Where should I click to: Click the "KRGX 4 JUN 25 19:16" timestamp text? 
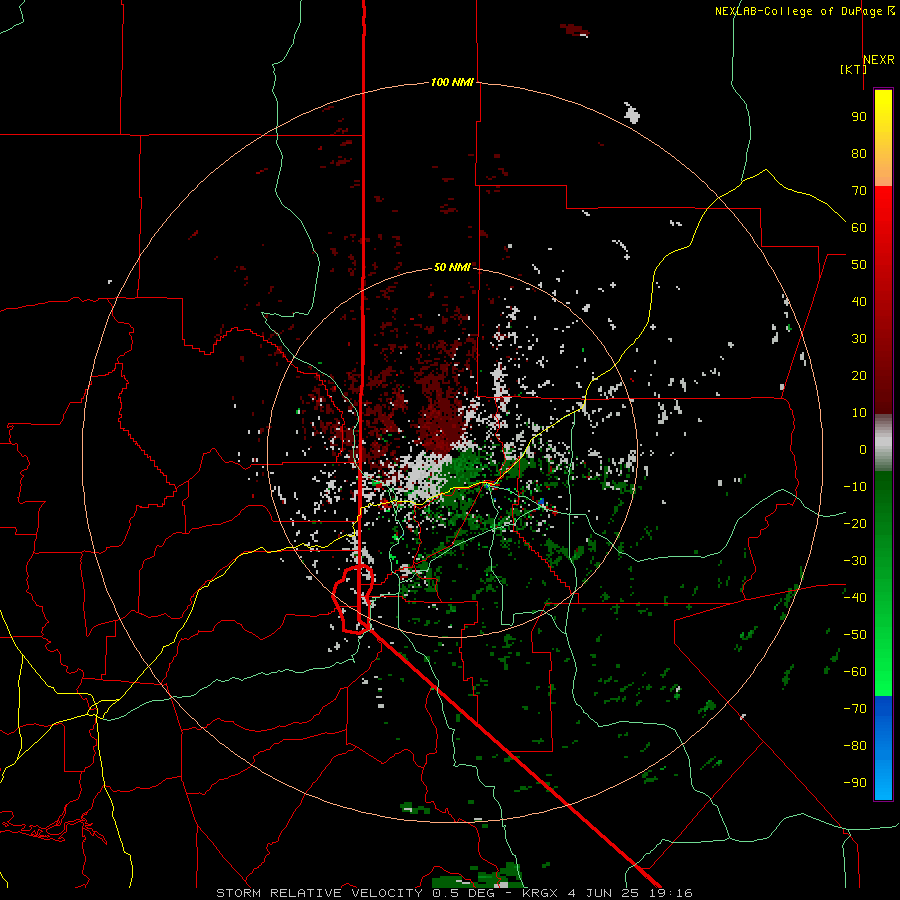(x=607, y=893)
